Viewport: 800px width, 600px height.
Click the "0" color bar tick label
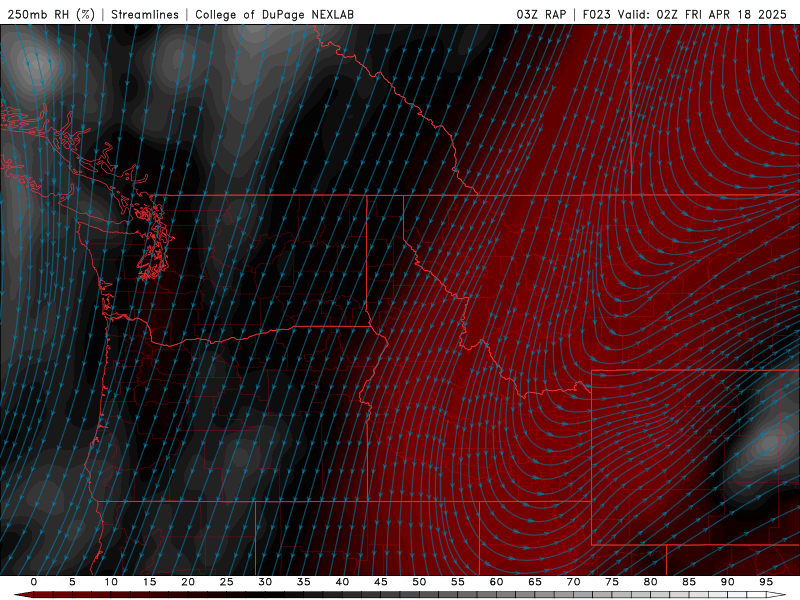tap(34, 582)
